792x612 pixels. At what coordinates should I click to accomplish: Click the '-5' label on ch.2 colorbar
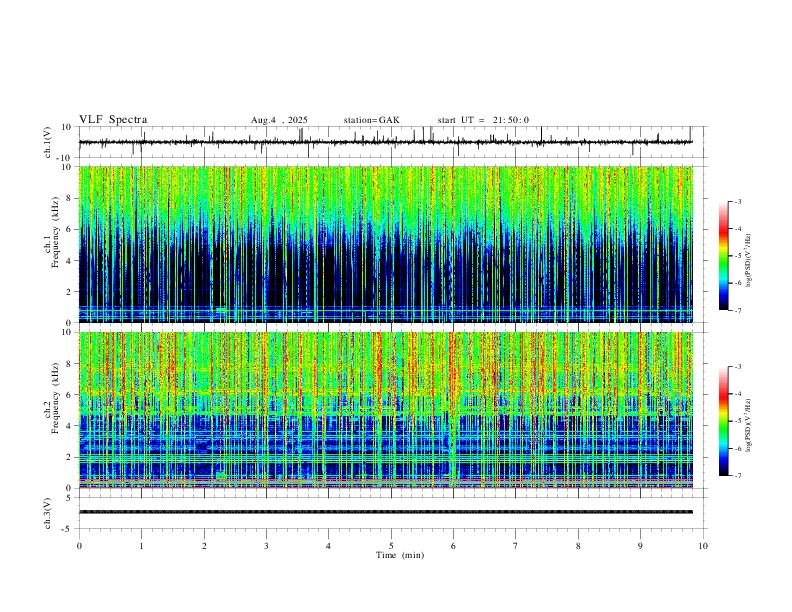tap(738, 421)
